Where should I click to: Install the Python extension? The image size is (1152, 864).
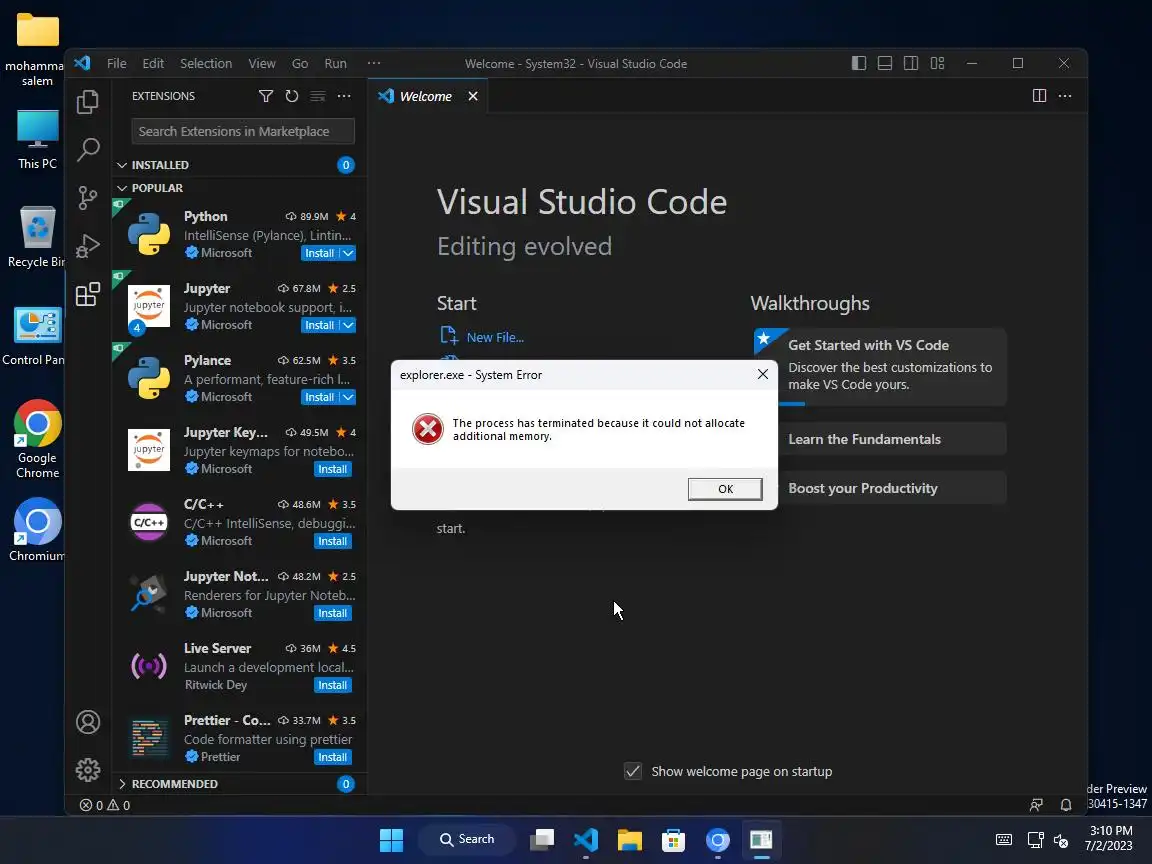[x=320, y=253]
